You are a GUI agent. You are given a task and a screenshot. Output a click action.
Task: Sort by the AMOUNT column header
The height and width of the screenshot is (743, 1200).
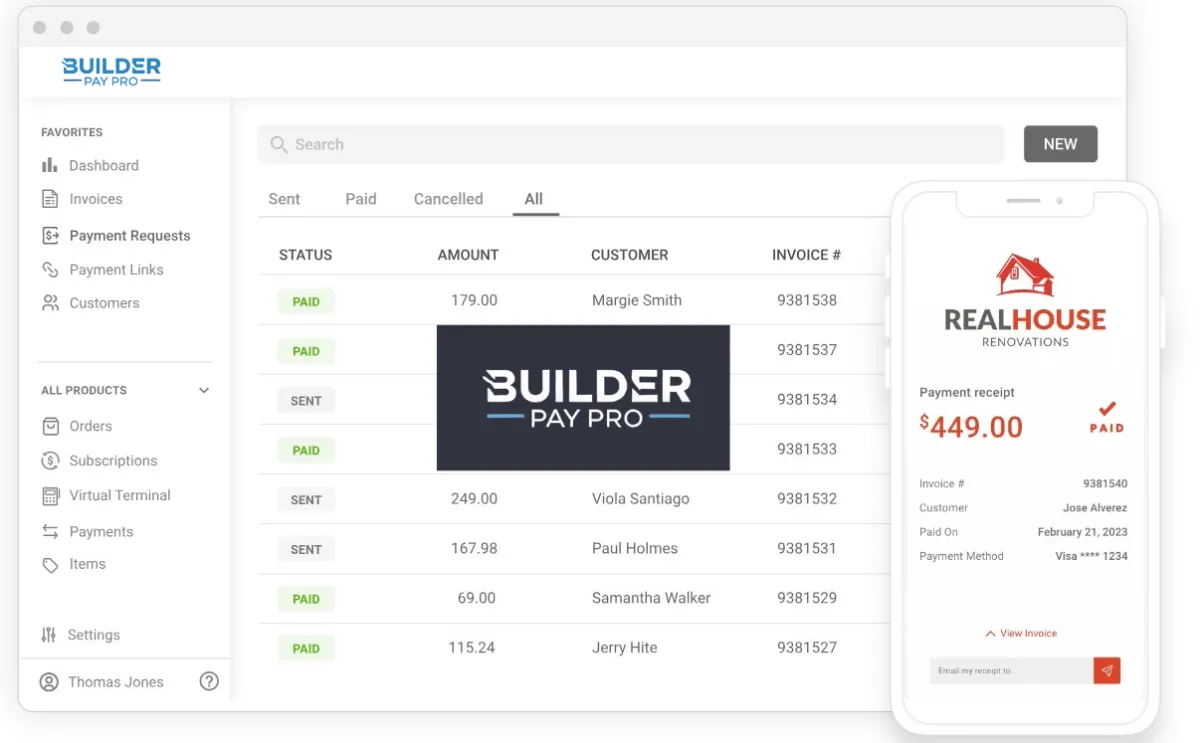[468, 255]
